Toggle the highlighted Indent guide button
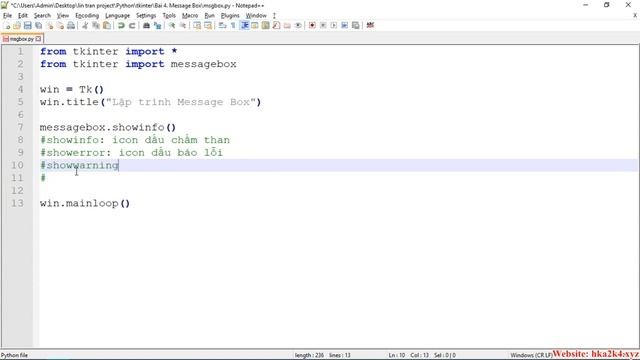 tap(244, 25)
